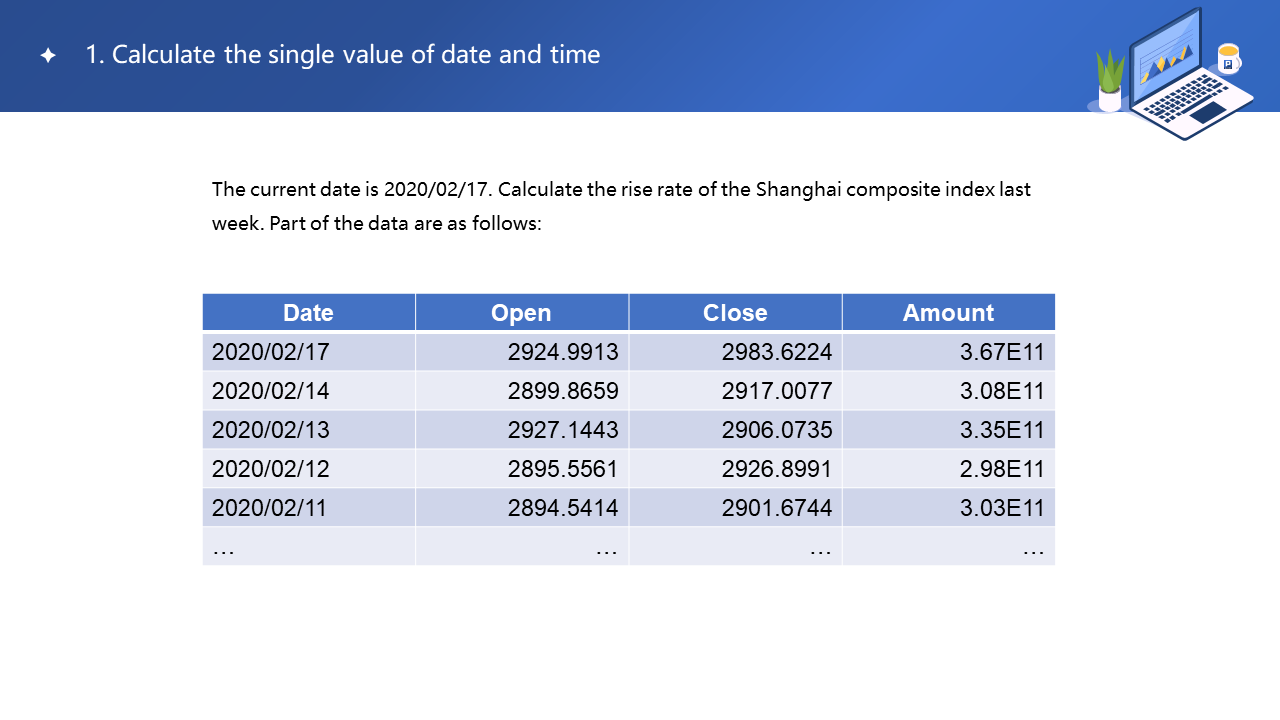Screen dimensions: 1280x720
Task: Choose the Amount cell 2.98E11
Action: click(949, 468)
